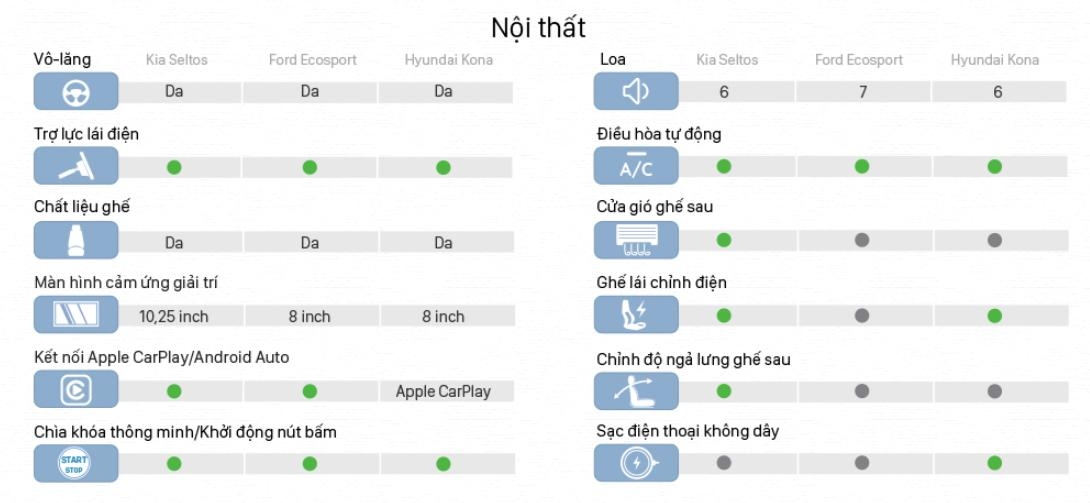This screenshot has height=503, width=1090.
Task: Click the gray dot for Ford Ecosport rear air vent
Action: [x=862, y=240]
